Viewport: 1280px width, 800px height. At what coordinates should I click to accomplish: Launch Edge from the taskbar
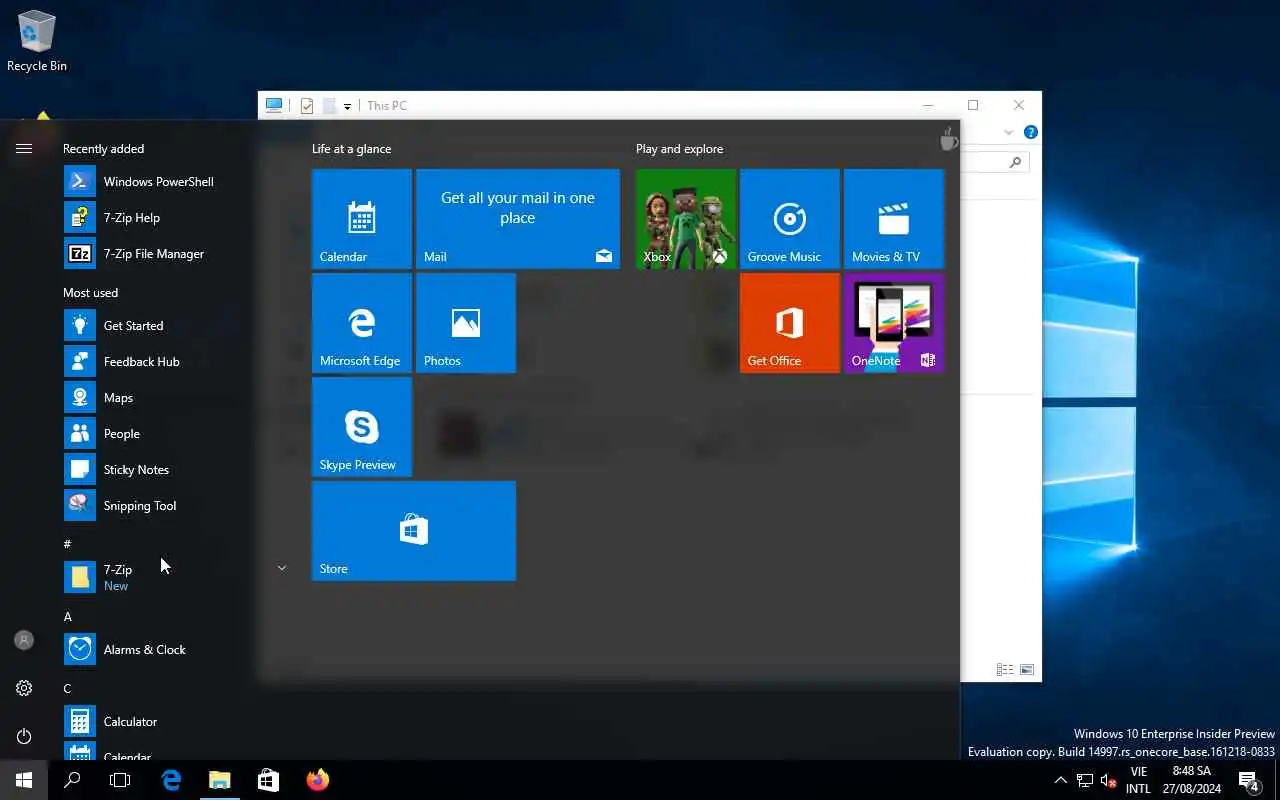[x=171, y=780]
